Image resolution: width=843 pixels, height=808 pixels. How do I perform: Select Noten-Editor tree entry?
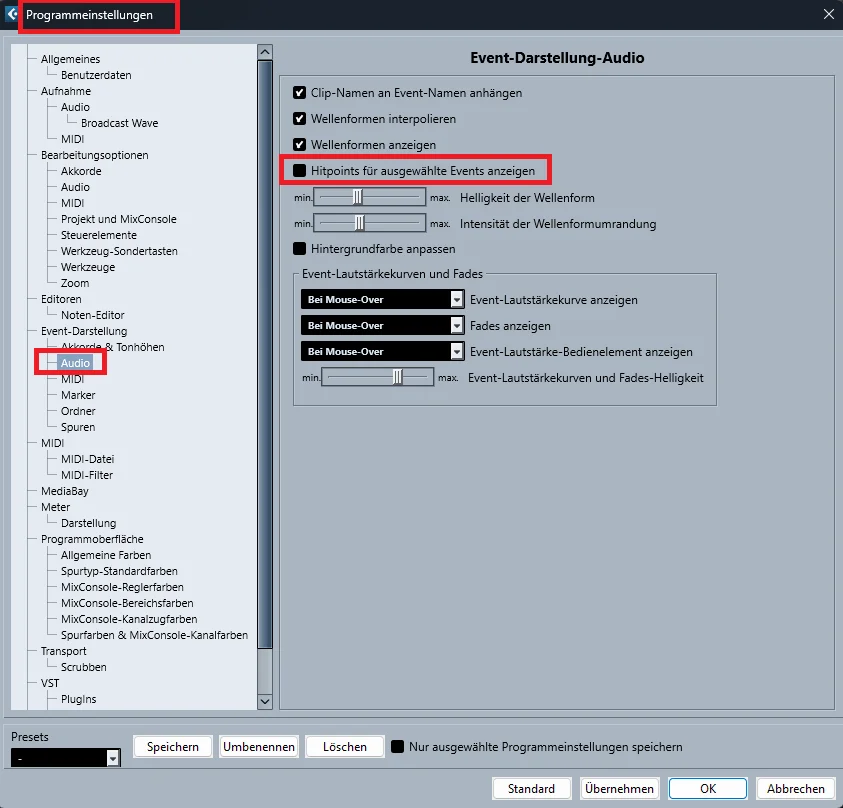point(92,315)
